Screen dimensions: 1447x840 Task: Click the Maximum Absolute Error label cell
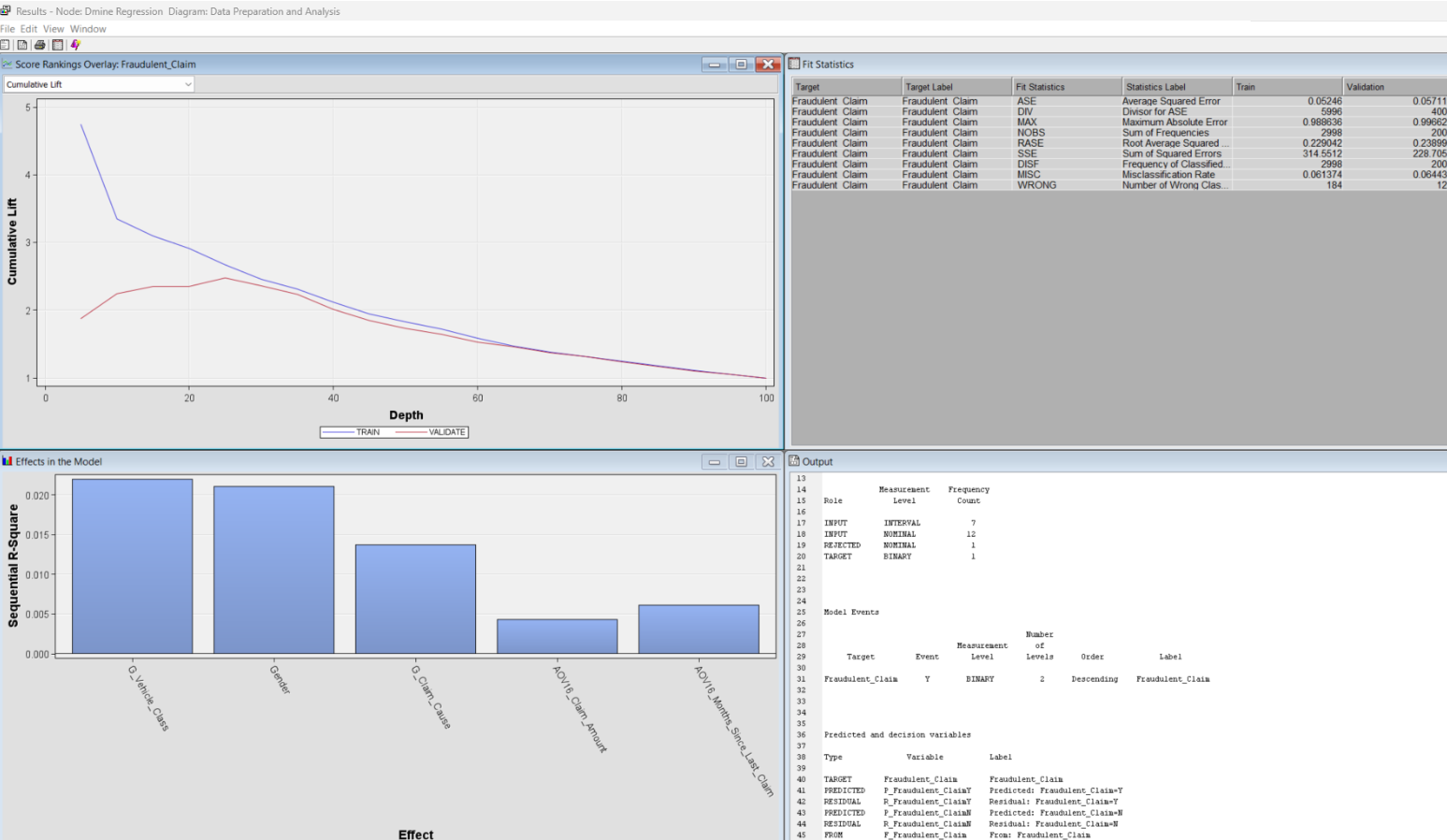[1177, 123]
